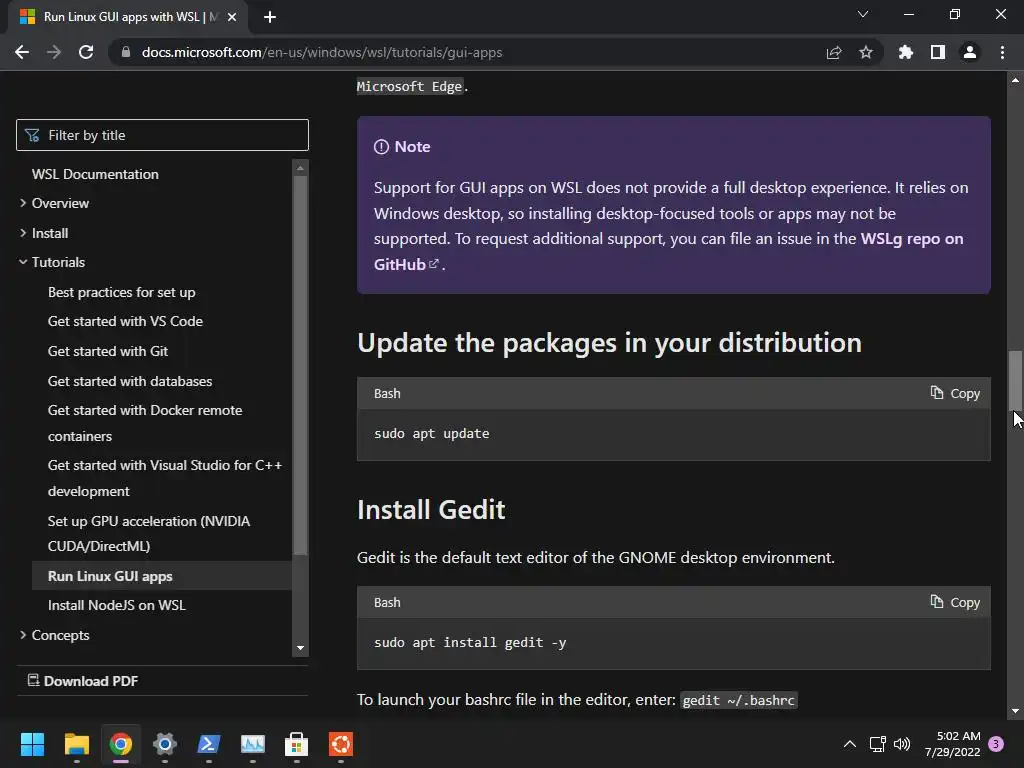Open File Explorer from taskbar
This screenshot has height=768, width=1024.
pyautogui.click(x=76, y=744)
